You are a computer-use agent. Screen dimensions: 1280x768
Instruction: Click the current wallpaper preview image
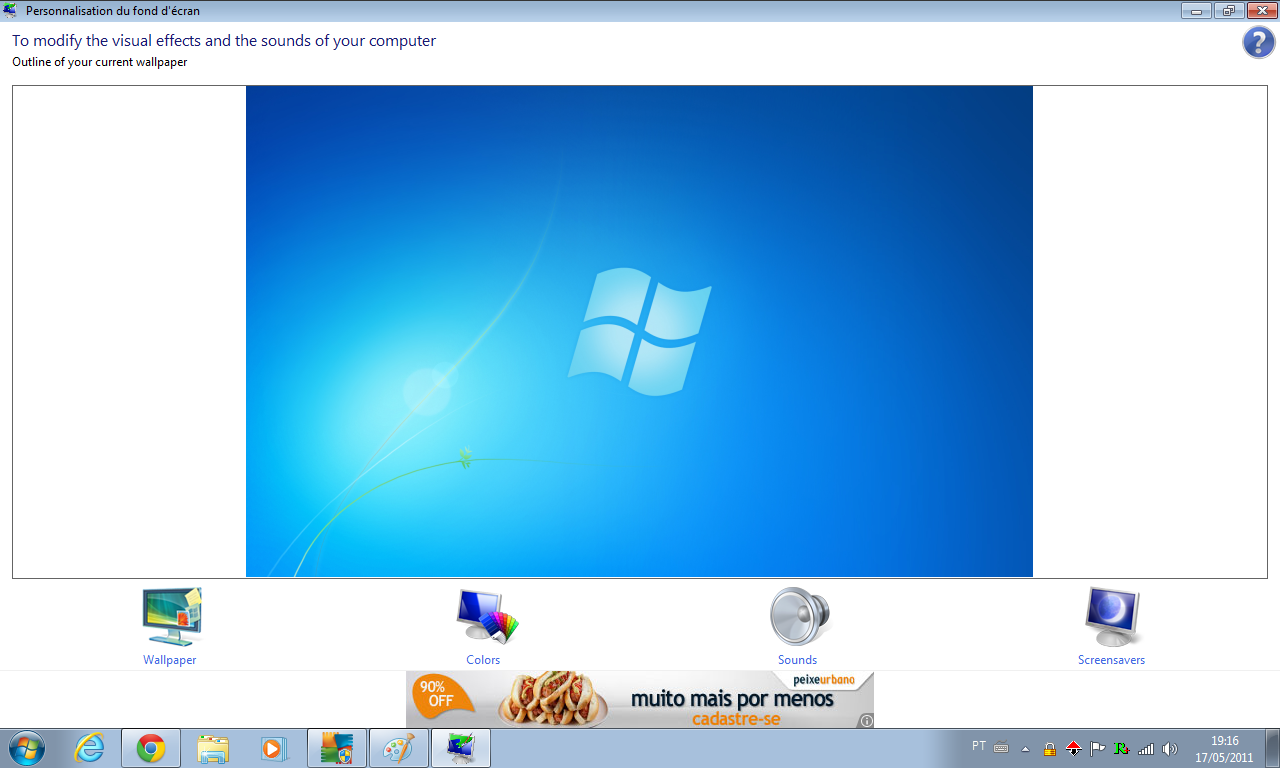point(639,331)
